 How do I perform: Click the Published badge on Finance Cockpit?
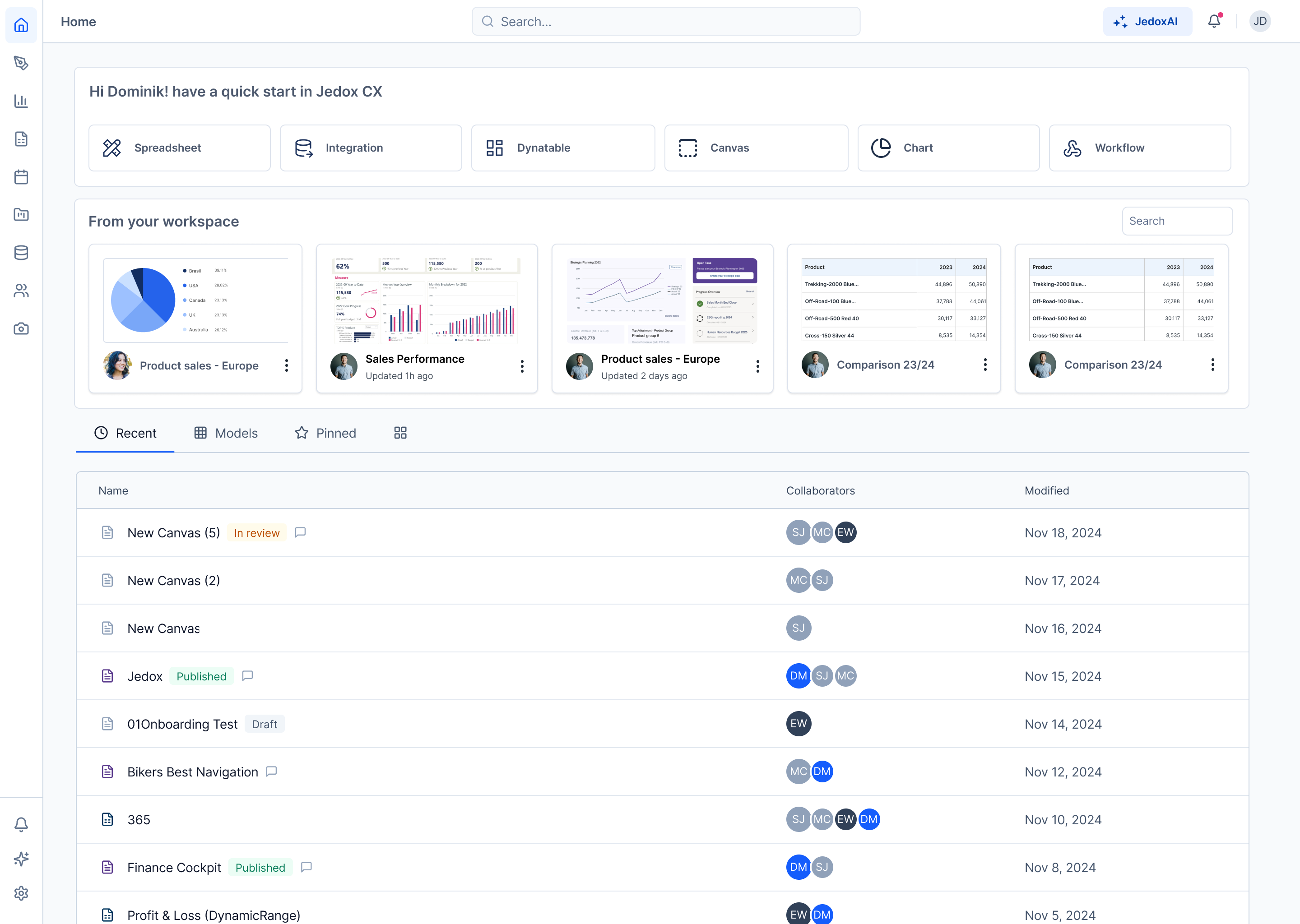click(x=260, y=867)
